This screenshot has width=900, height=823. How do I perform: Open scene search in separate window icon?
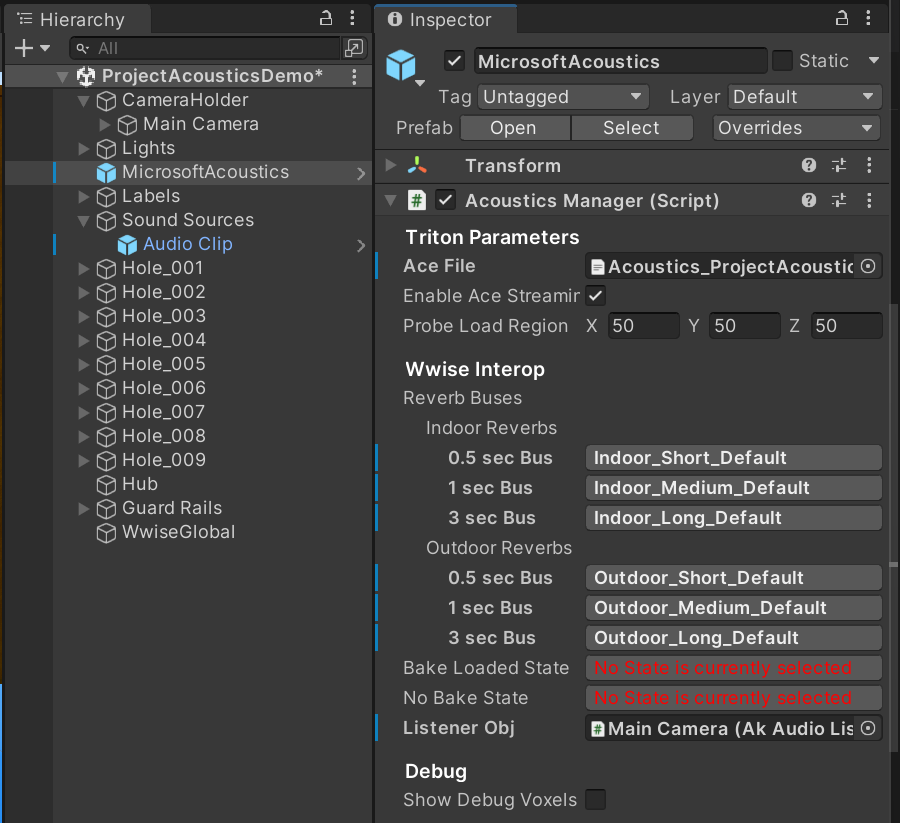coord(354,48)
